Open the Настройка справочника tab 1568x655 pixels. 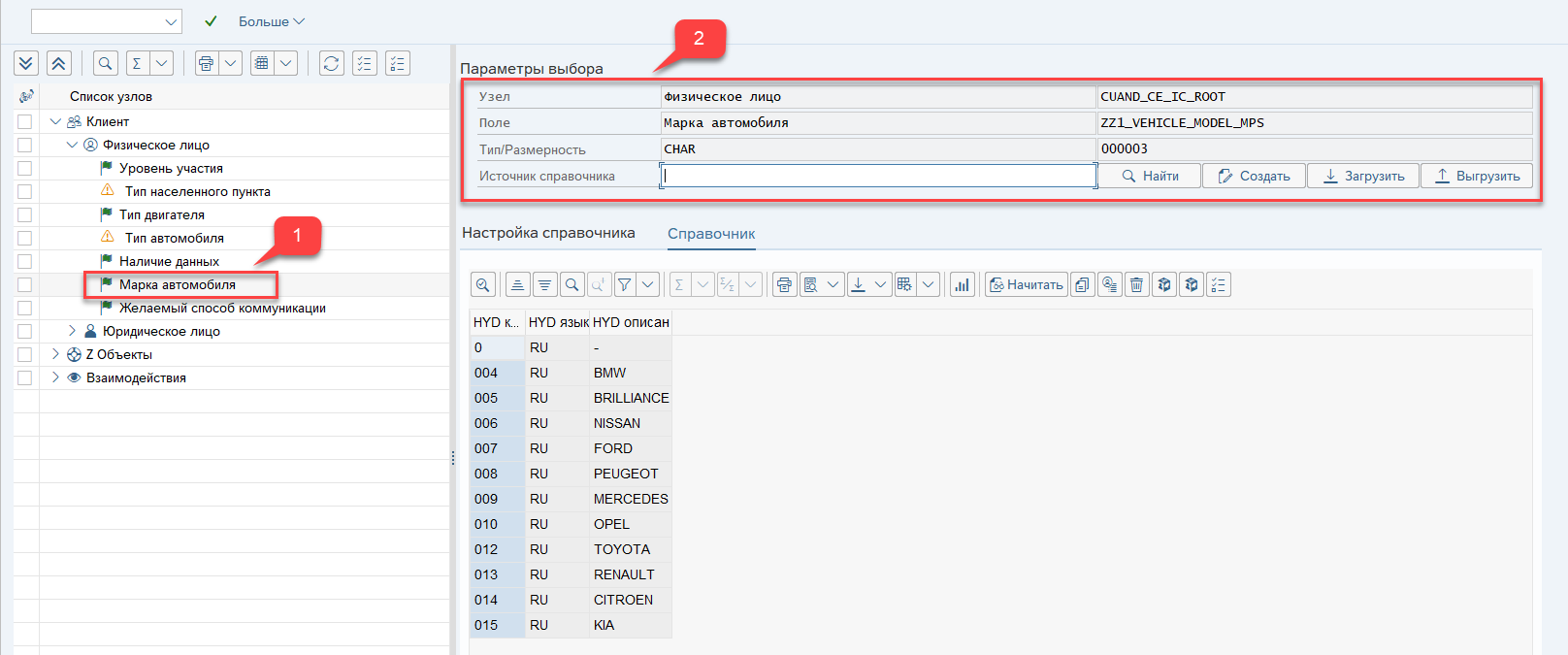(548, 233)
